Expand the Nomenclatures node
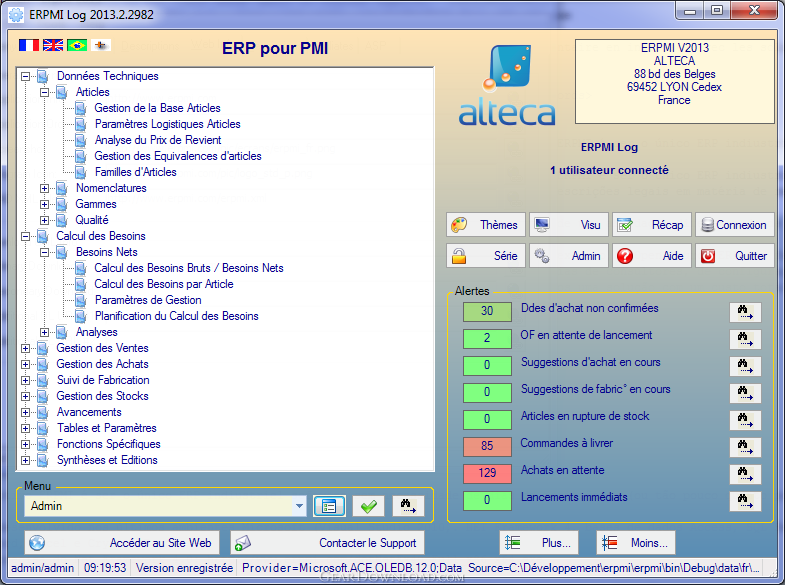The width and height of the screenshot is (785, 585). pyautogui.click(x=45, y=189)
